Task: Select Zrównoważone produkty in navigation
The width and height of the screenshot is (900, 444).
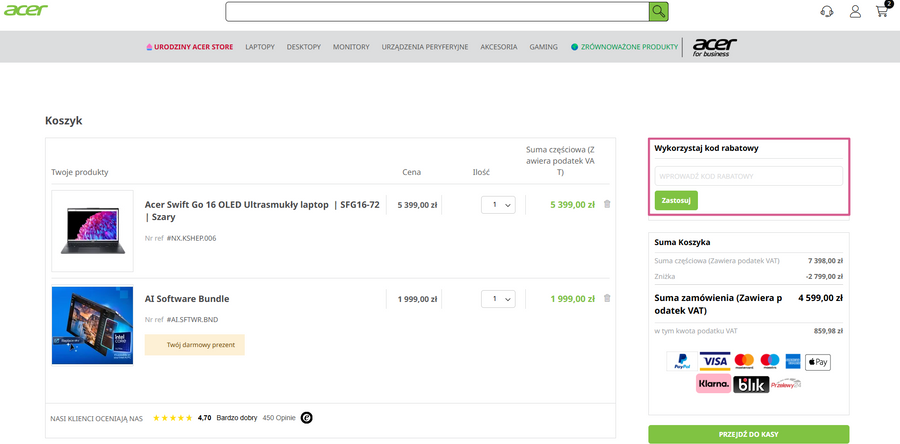Action: [624, 47]
